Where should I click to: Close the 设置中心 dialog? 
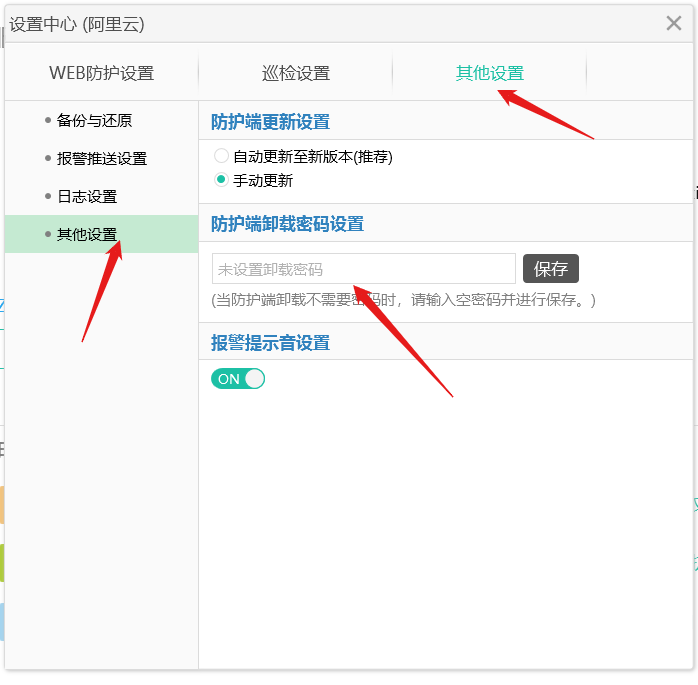(674, 23)
